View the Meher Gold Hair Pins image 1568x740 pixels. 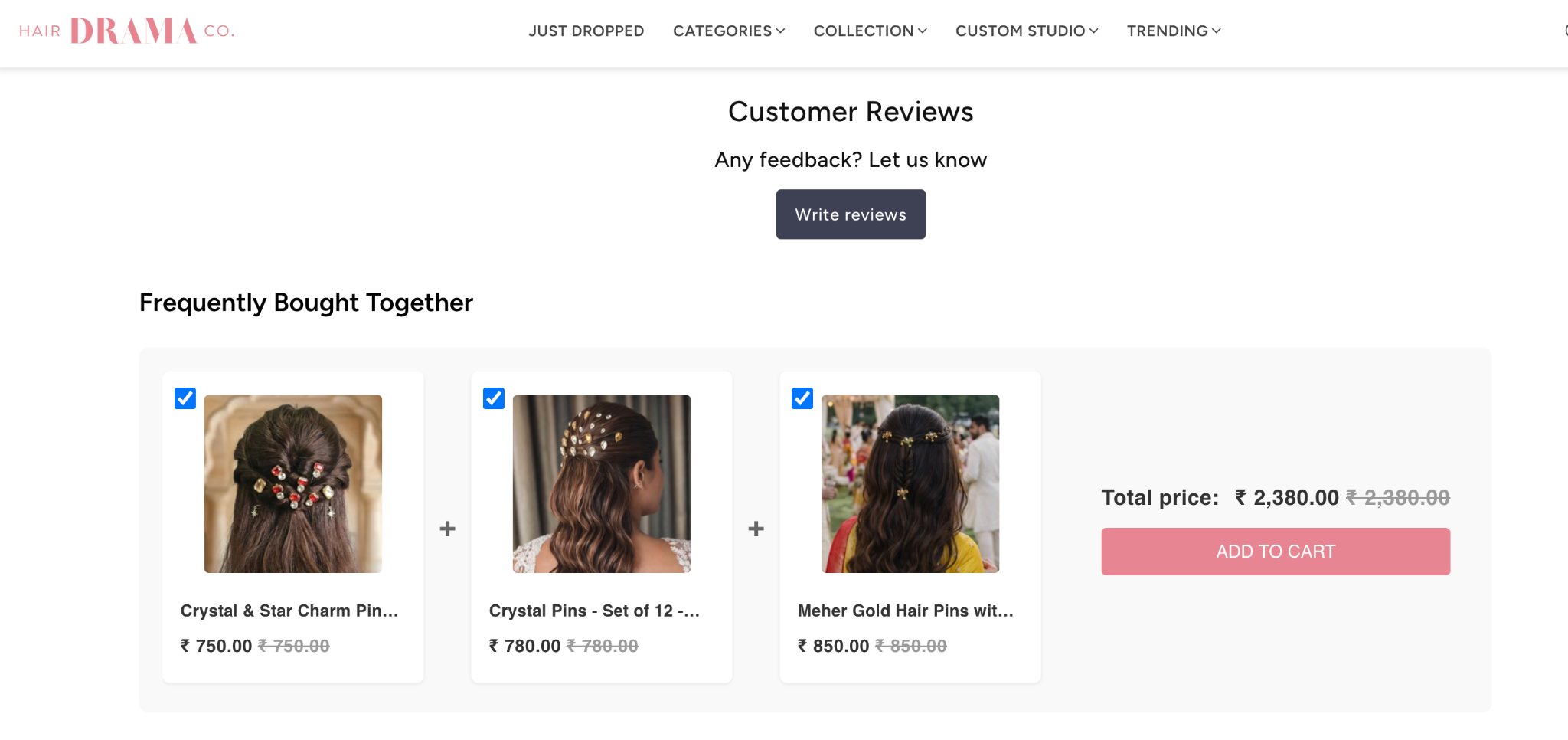point(910,483)
